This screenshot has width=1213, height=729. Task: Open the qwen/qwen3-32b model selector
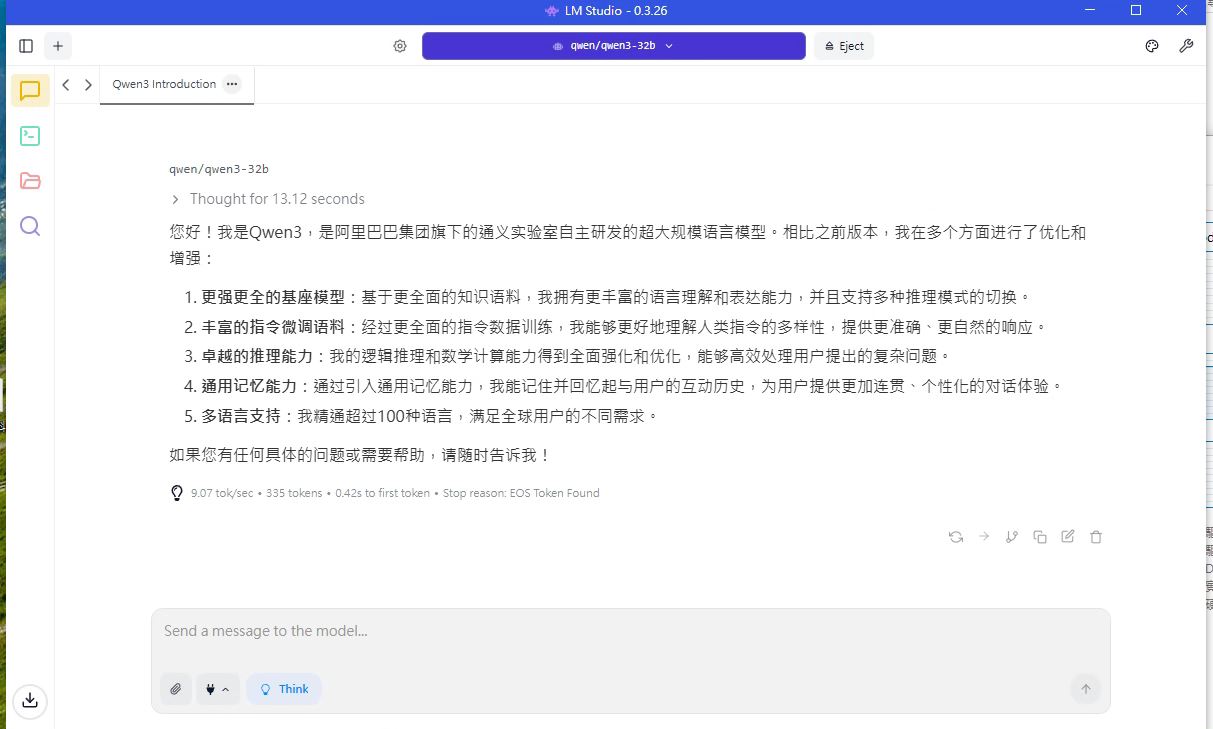613,46
